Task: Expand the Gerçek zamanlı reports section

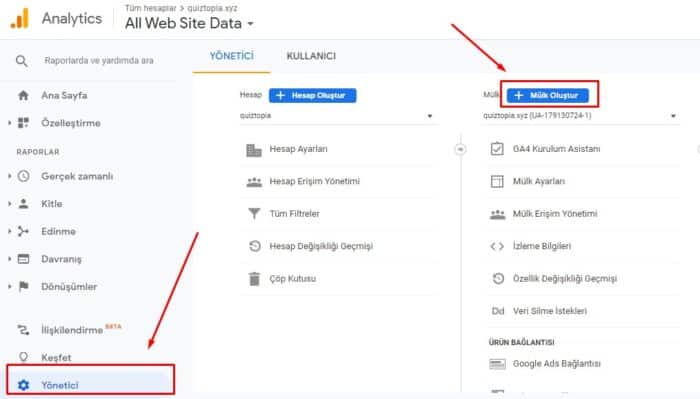Action: pos(9,176)
